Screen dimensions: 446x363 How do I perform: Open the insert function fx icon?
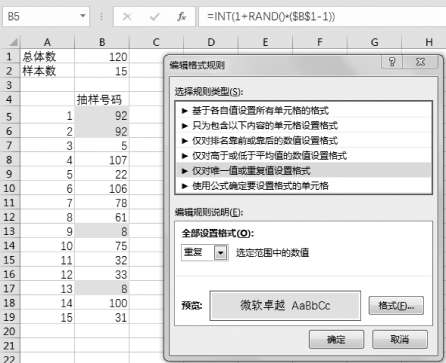coord(181,16)
